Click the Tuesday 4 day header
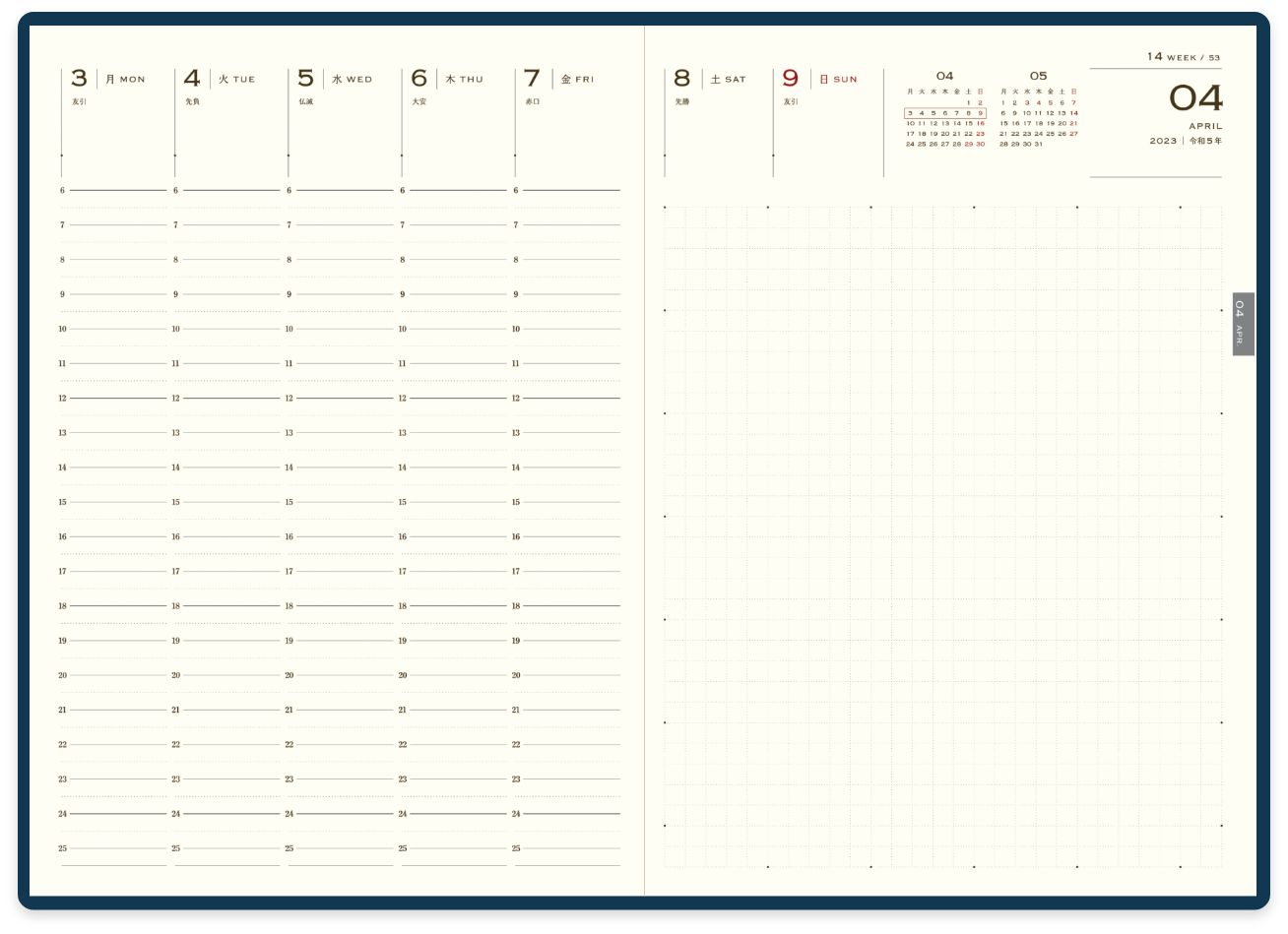This screenshot has width=1288, height=934. tap(220, 79)
